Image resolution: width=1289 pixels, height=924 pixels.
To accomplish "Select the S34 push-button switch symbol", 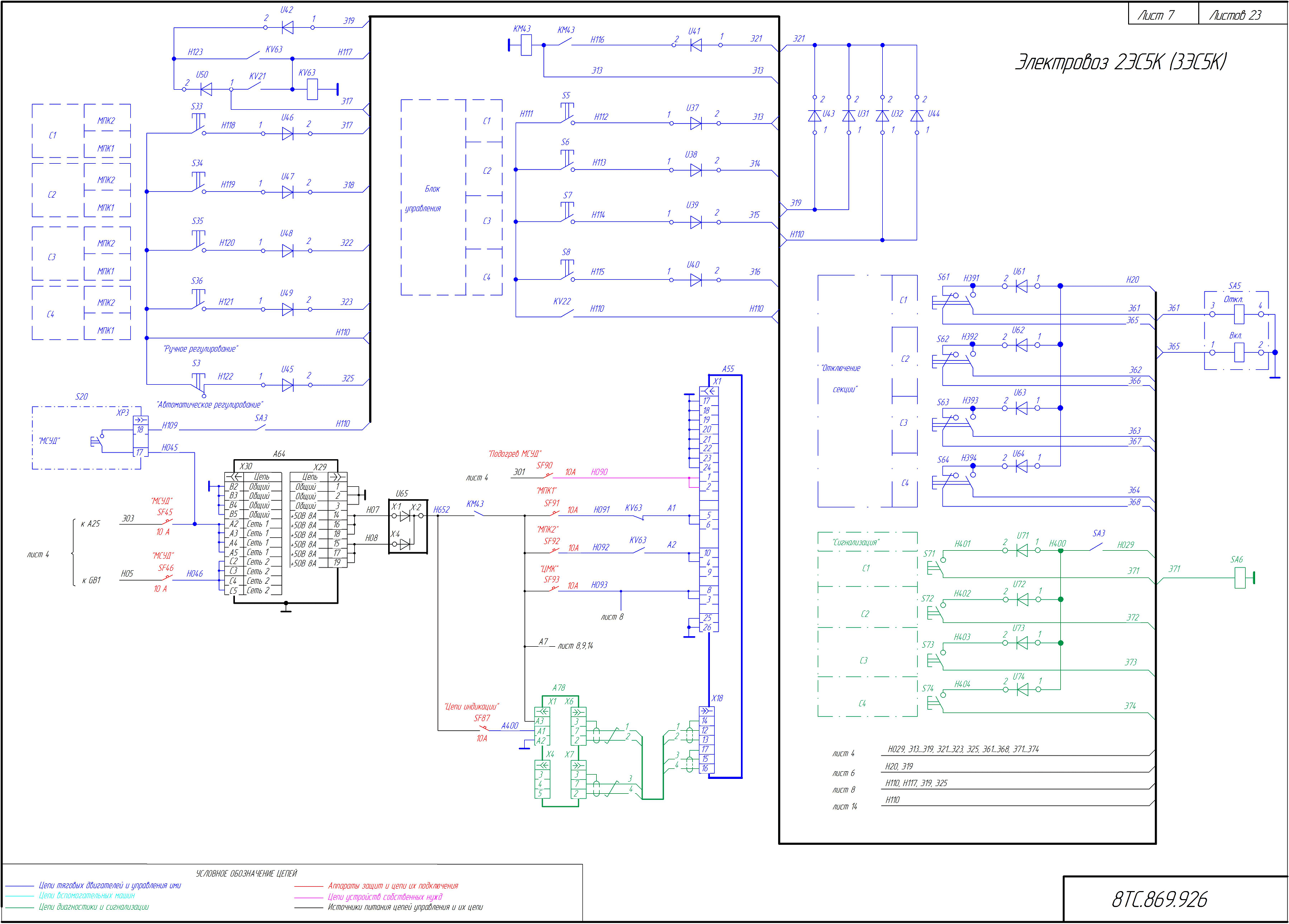I will pyautogui.click(x=198, y=182).
